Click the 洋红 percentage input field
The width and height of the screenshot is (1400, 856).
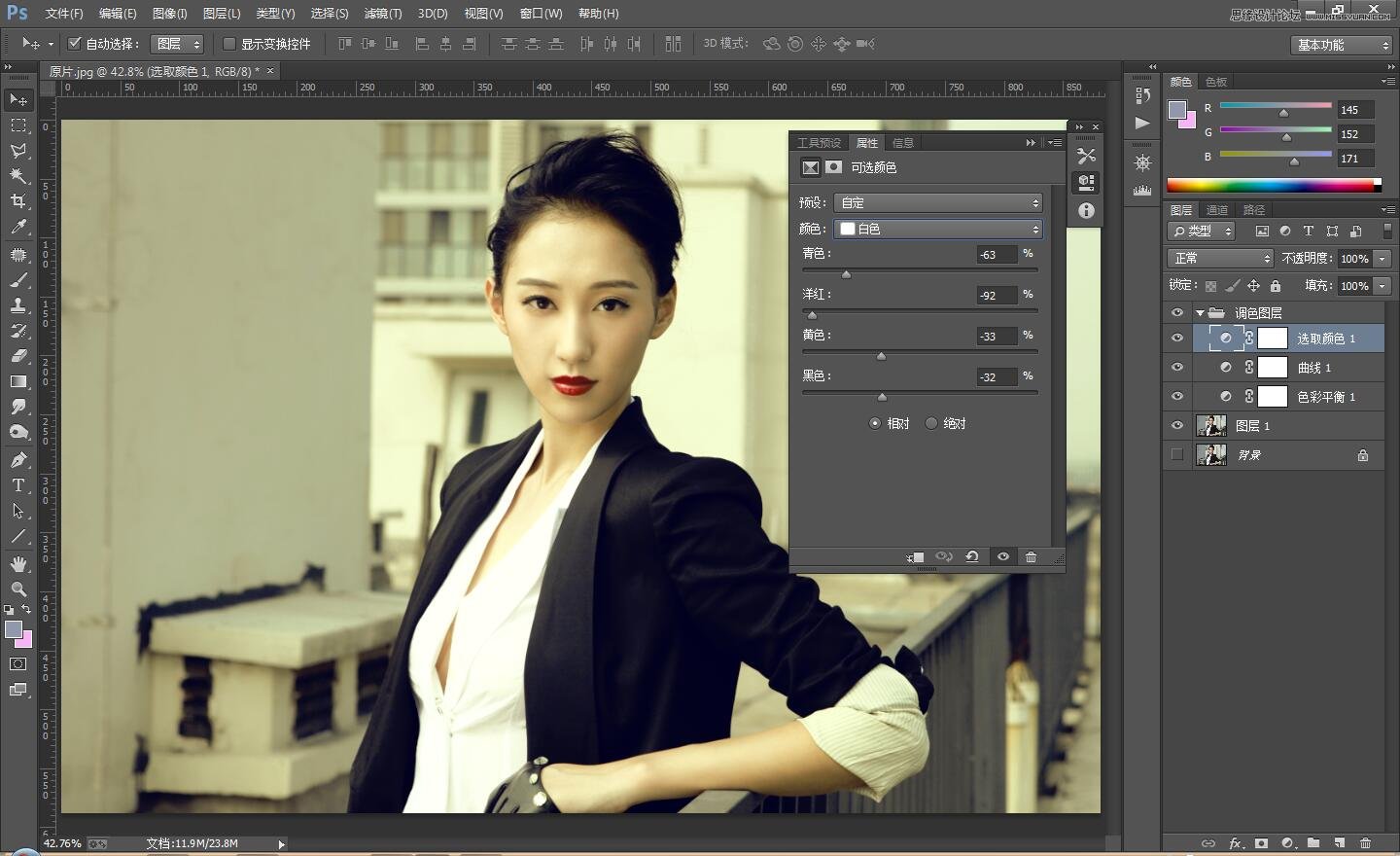[997, 296]
